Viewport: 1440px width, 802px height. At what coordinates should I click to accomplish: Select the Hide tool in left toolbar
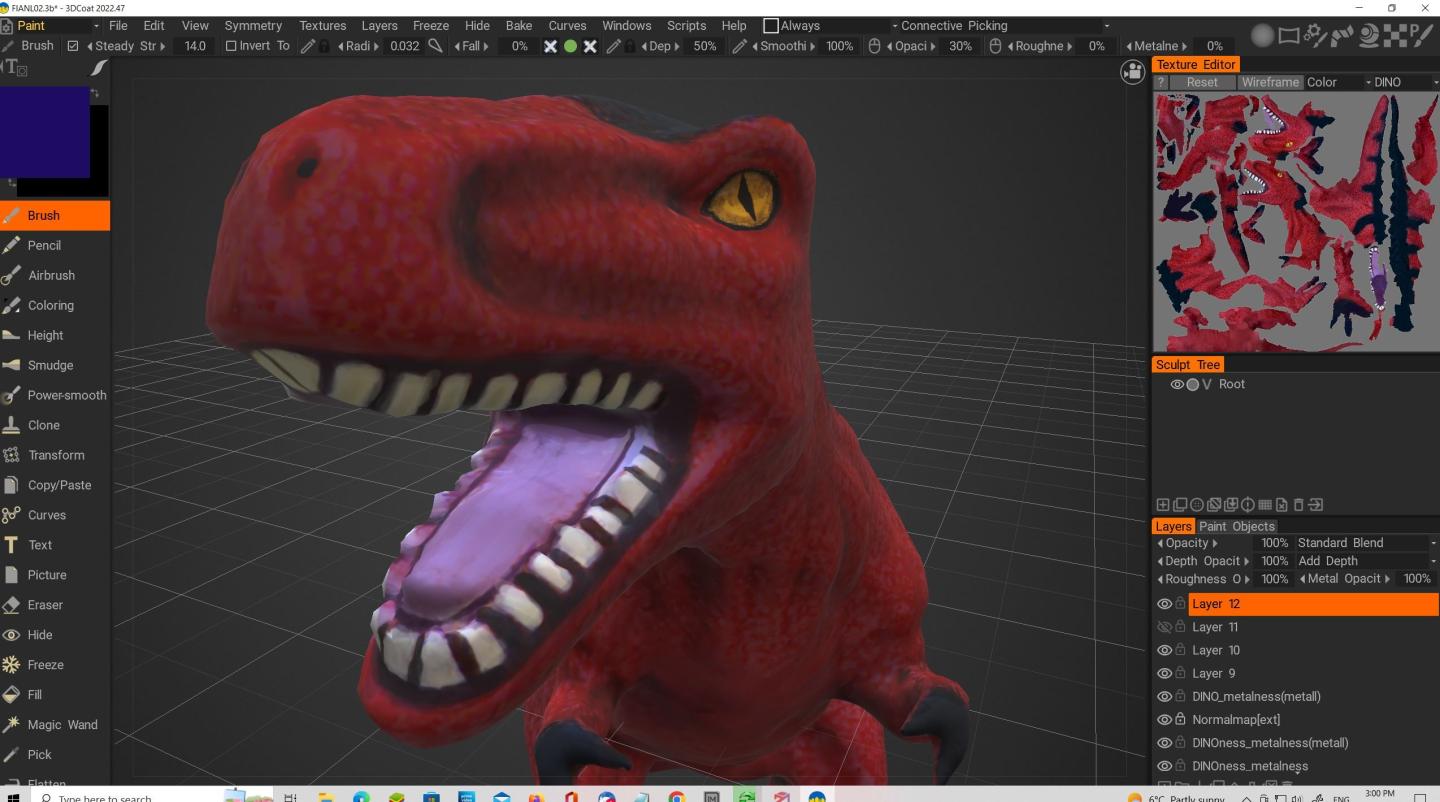[x=55, y=635]
